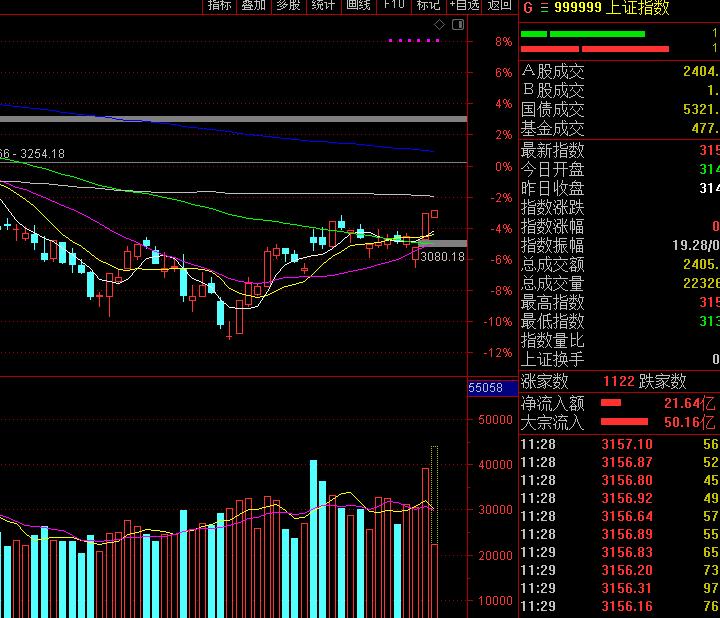Select the 叠加 overlay toolbar button
Screen dimensions: 720x618
click(254, 5)
